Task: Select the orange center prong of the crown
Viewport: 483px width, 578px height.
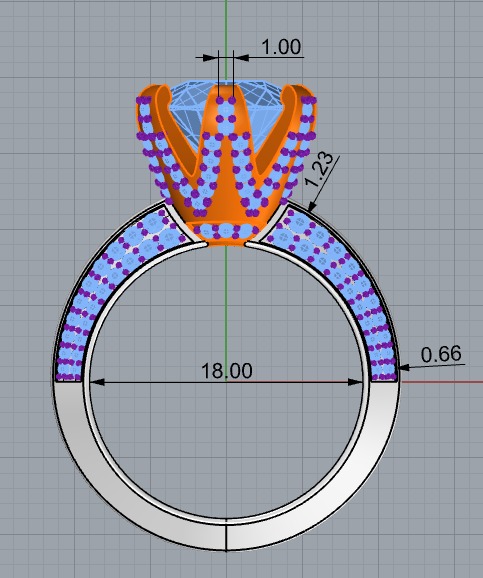Action: pyautogui.click(x=225, y=155)
